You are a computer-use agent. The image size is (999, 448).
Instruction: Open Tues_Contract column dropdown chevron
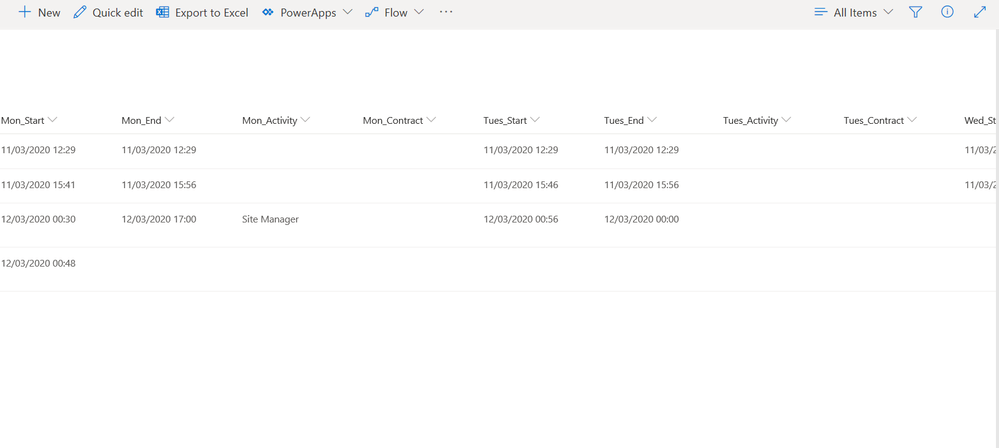click(x=912, y=120)
